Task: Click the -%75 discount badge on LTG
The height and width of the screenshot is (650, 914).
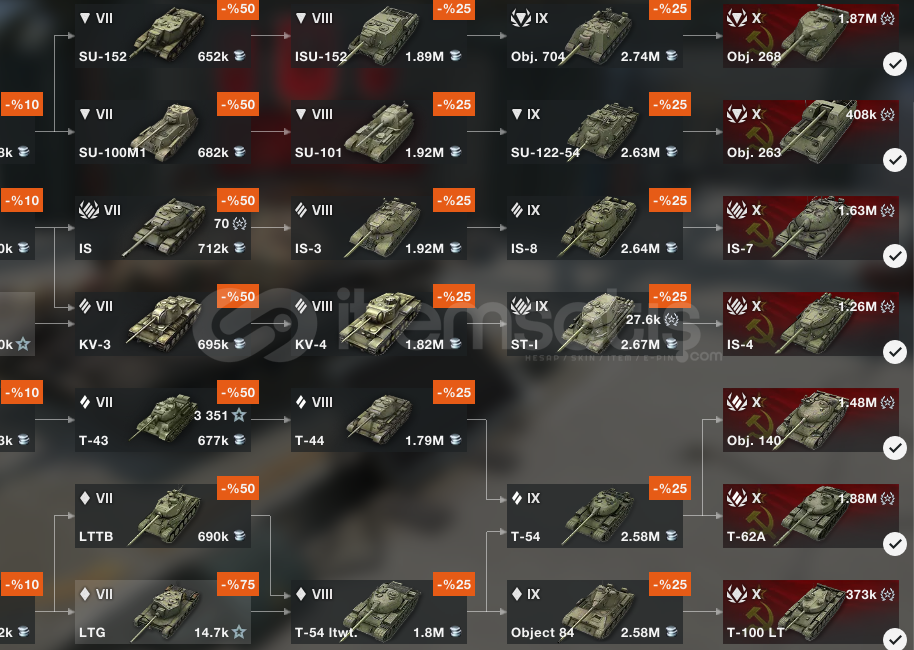Action: tap(238, 585)
